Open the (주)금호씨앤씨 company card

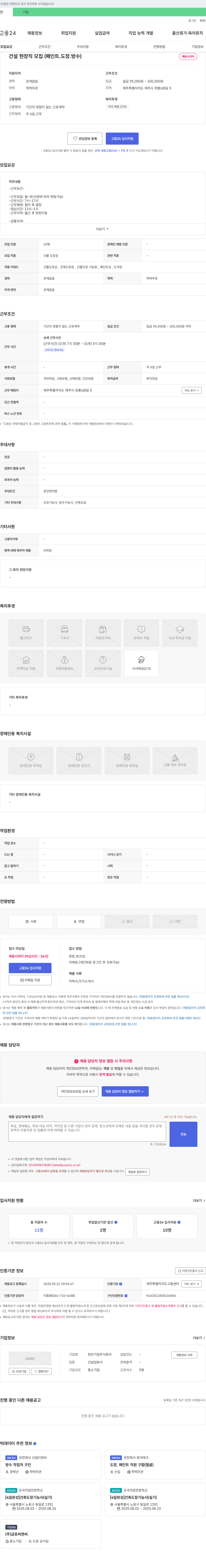(50, 1533)
